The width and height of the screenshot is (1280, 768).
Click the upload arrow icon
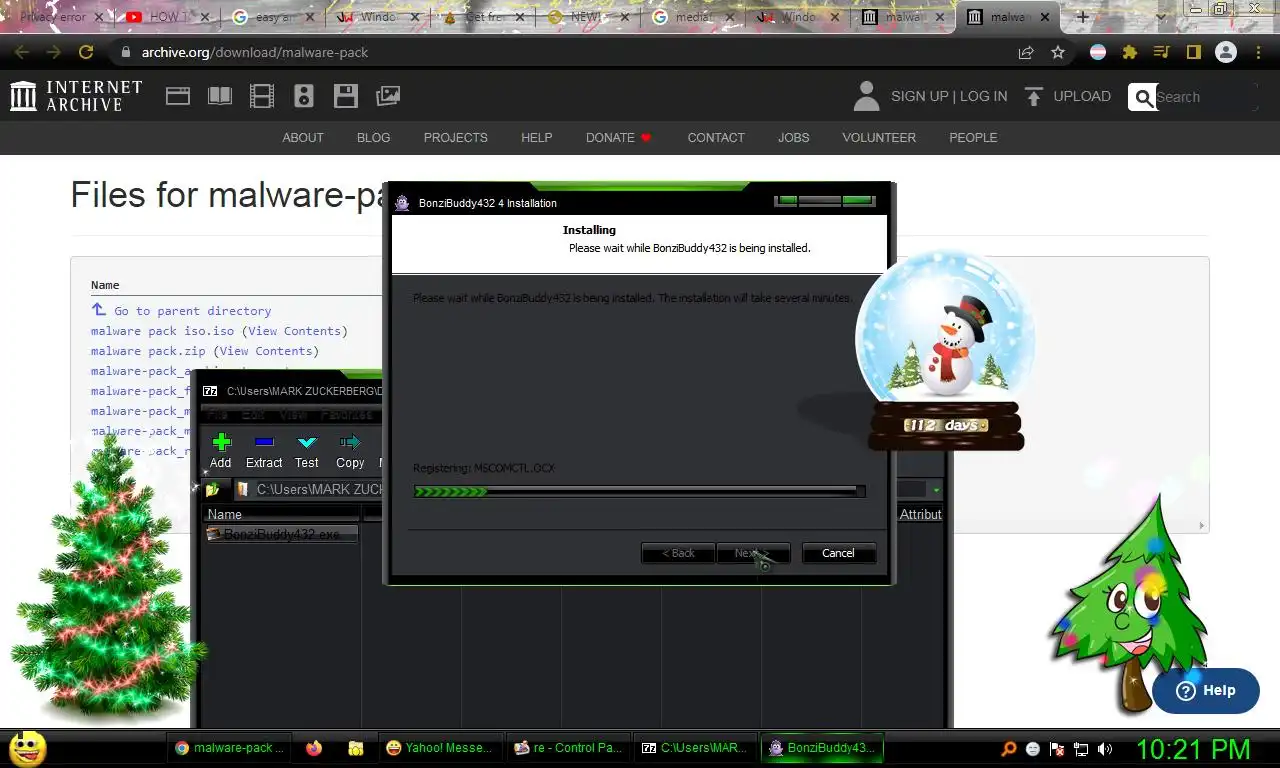(1034, 96)
